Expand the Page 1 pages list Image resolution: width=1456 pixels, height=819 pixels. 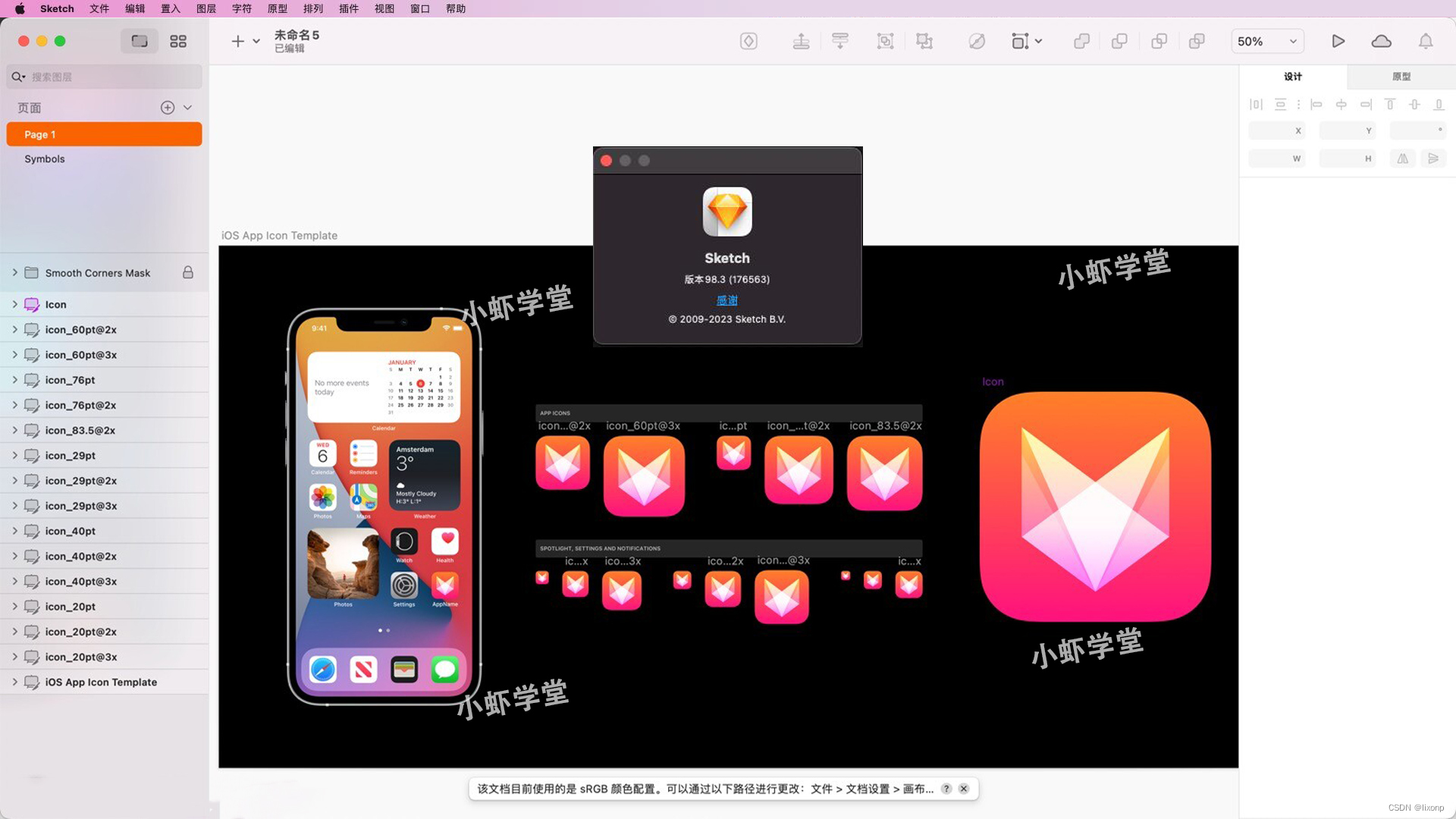[190, 107]
